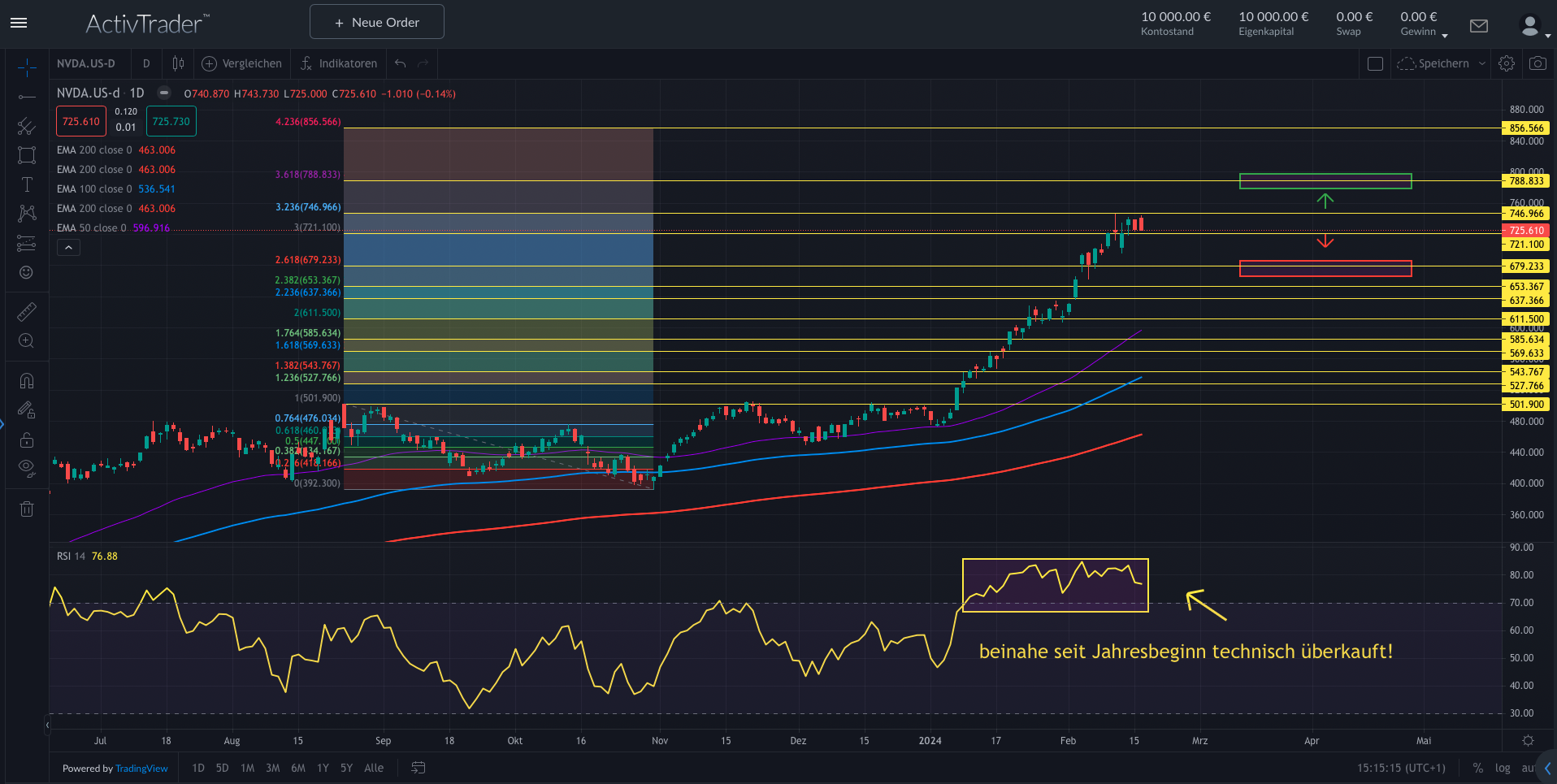Select the text annotation tool

click(x=27, y=184)
